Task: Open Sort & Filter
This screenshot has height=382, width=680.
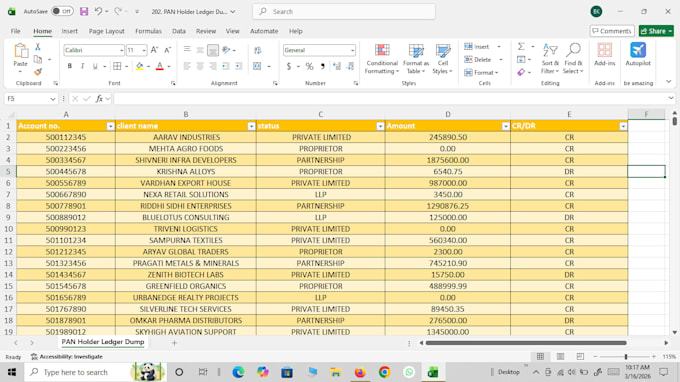Action: 550,59
